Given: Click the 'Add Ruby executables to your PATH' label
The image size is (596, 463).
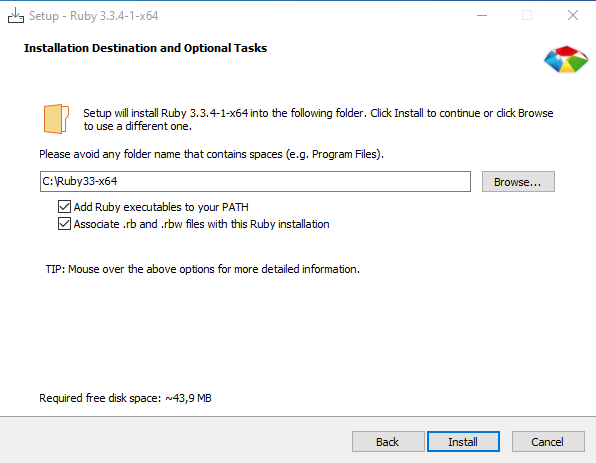Looking at the screenshot, I should [161, 207].
